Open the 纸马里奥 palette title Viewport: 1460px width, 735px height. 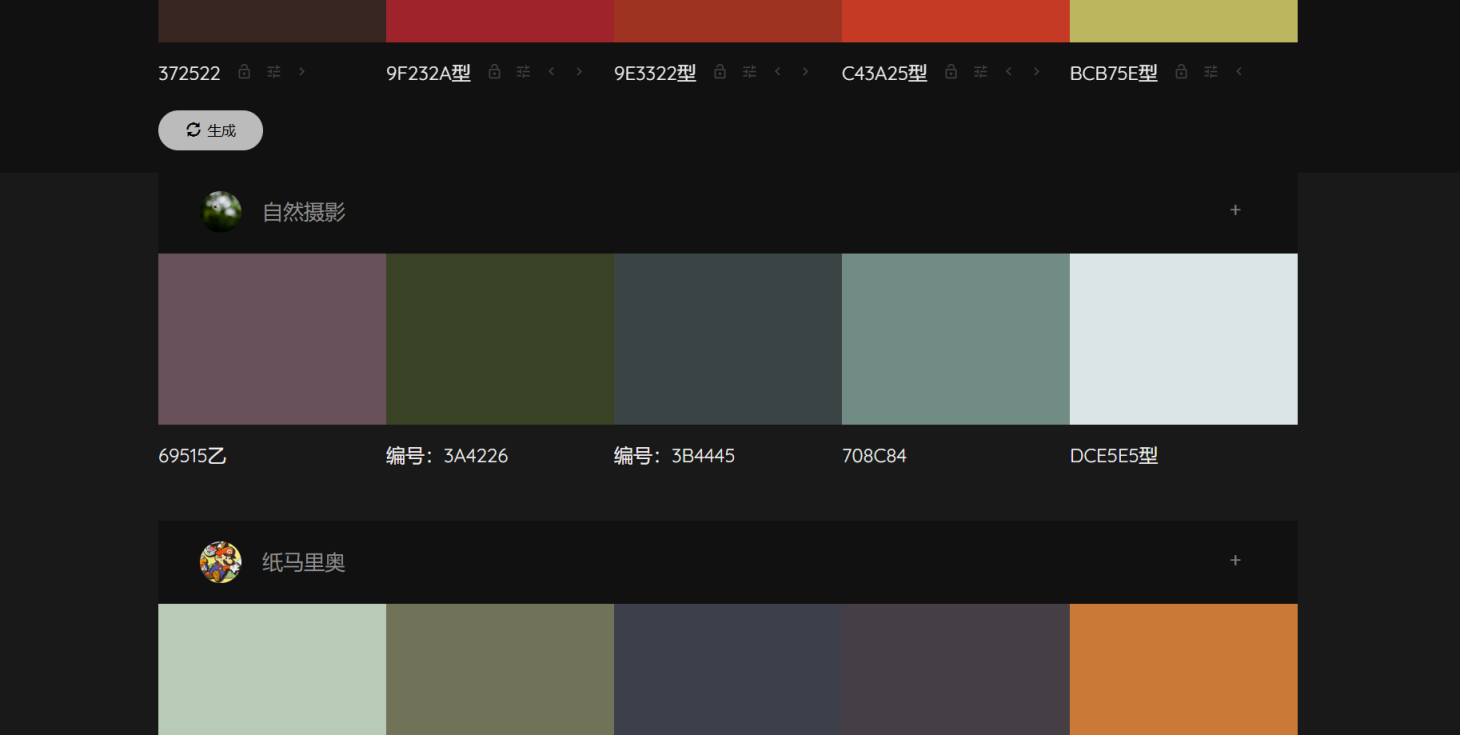pyautogui.click(x=303, y=562)
